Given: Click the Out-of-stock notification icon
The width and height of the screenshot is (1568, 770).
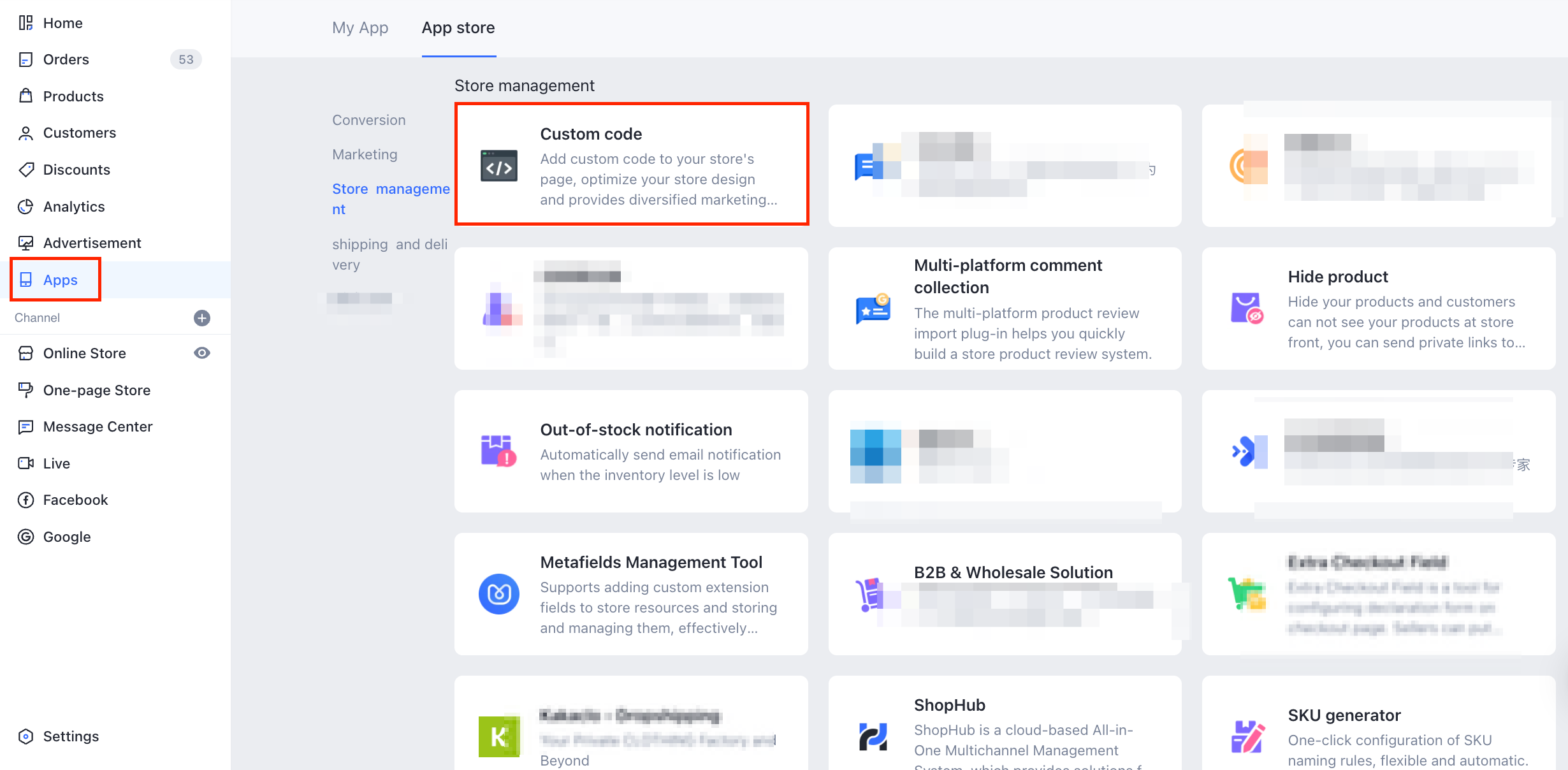Looking at the screenshot, I should 498,451.
